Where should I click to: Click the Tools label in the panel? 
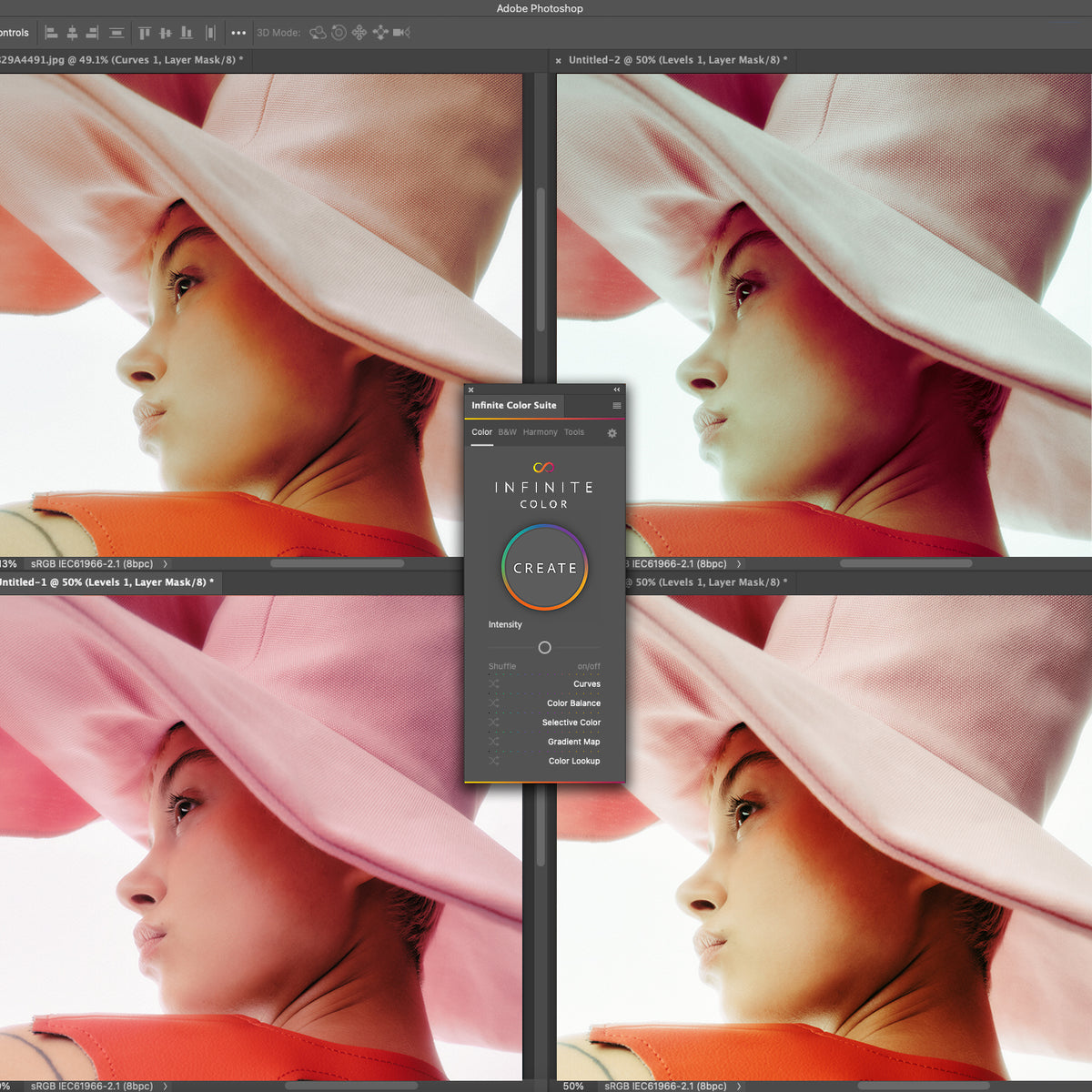point(574,432)
